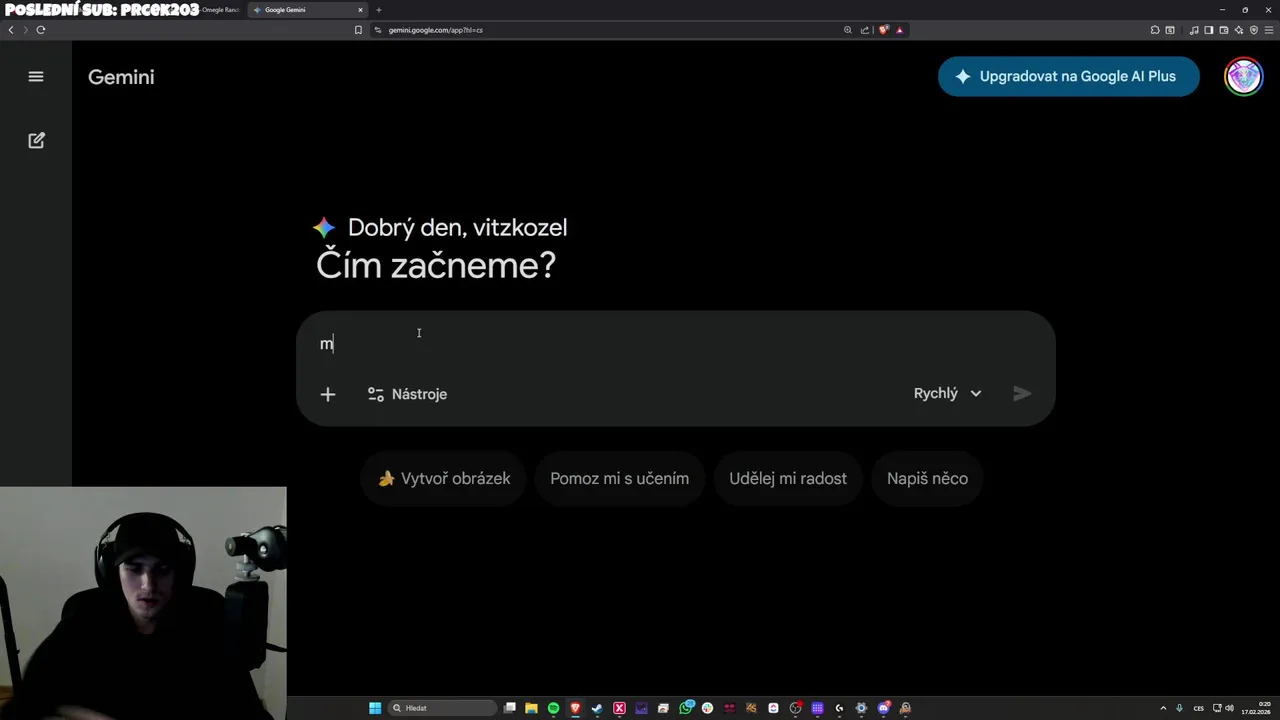The image size is (1280, 720).
Task: Open the Brave Wallet icon
Action: click(x=1224, y=30)
